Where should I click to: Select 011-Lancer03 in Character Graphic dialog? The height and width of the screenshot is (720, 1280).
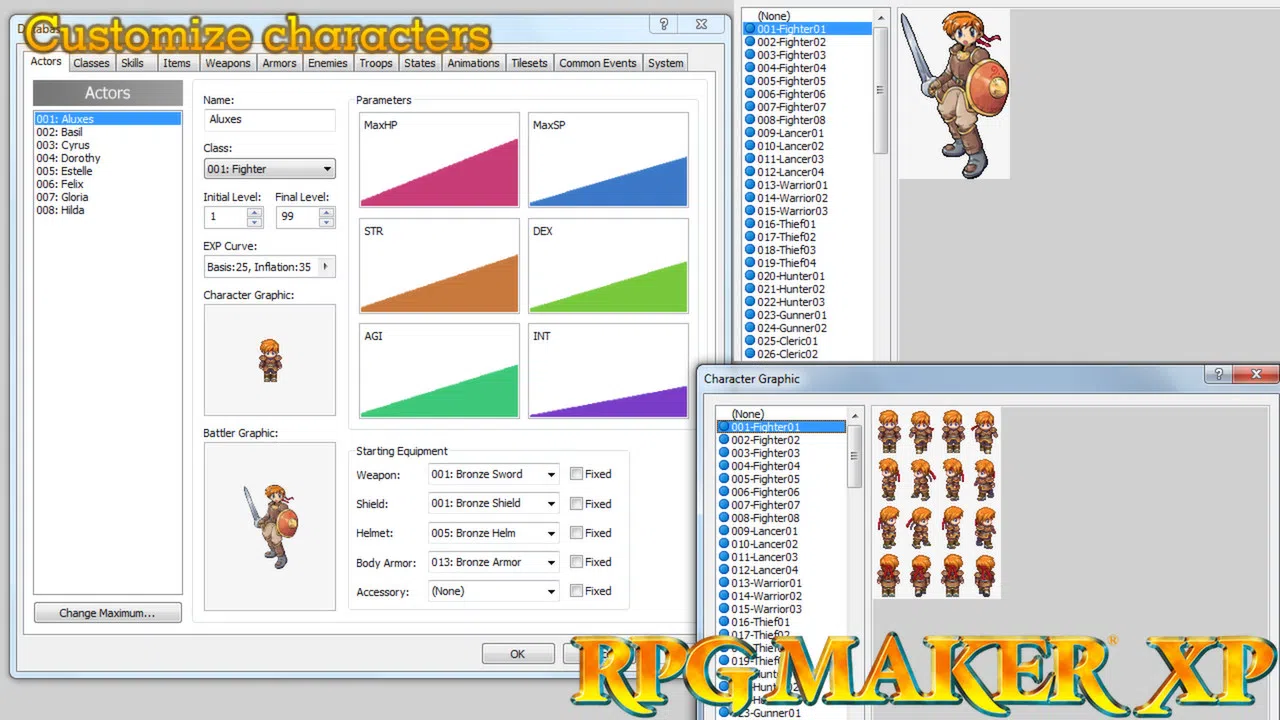pos(765,557)
